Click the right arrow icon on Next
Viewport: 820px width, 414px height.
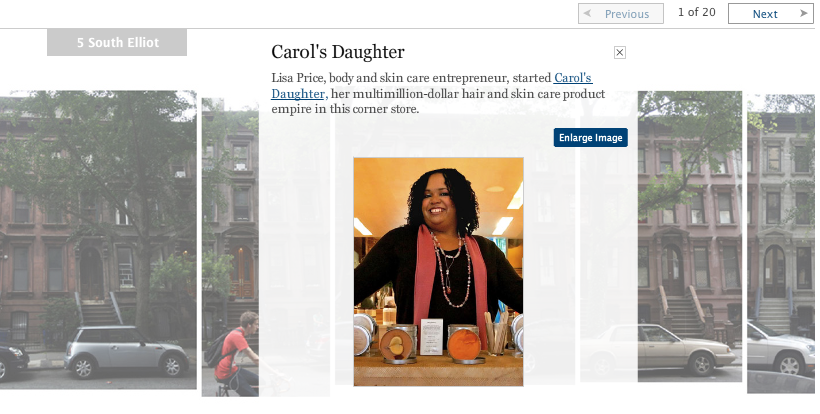point(804,13)
